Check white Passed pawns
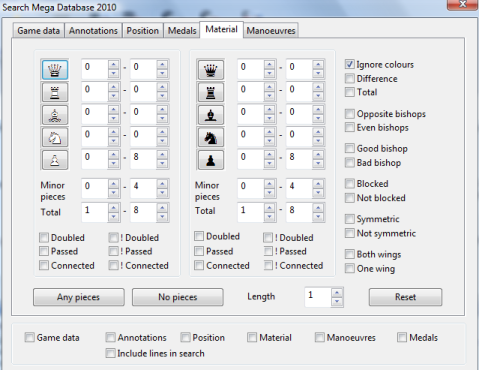The image size is (479, 370). [x=44, y=251]
